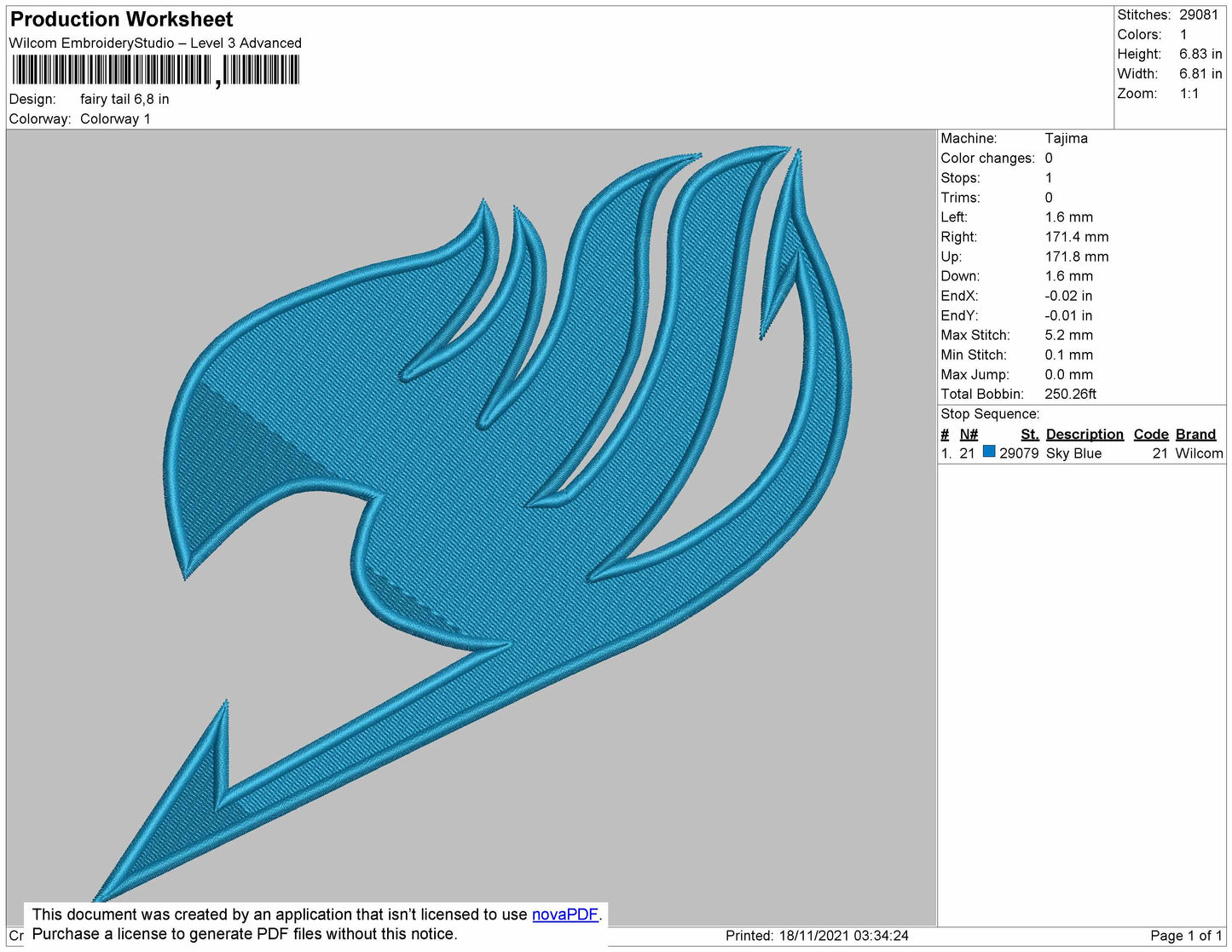
Task: Click the 'St.' column header
Action: tap(1029, 434)
